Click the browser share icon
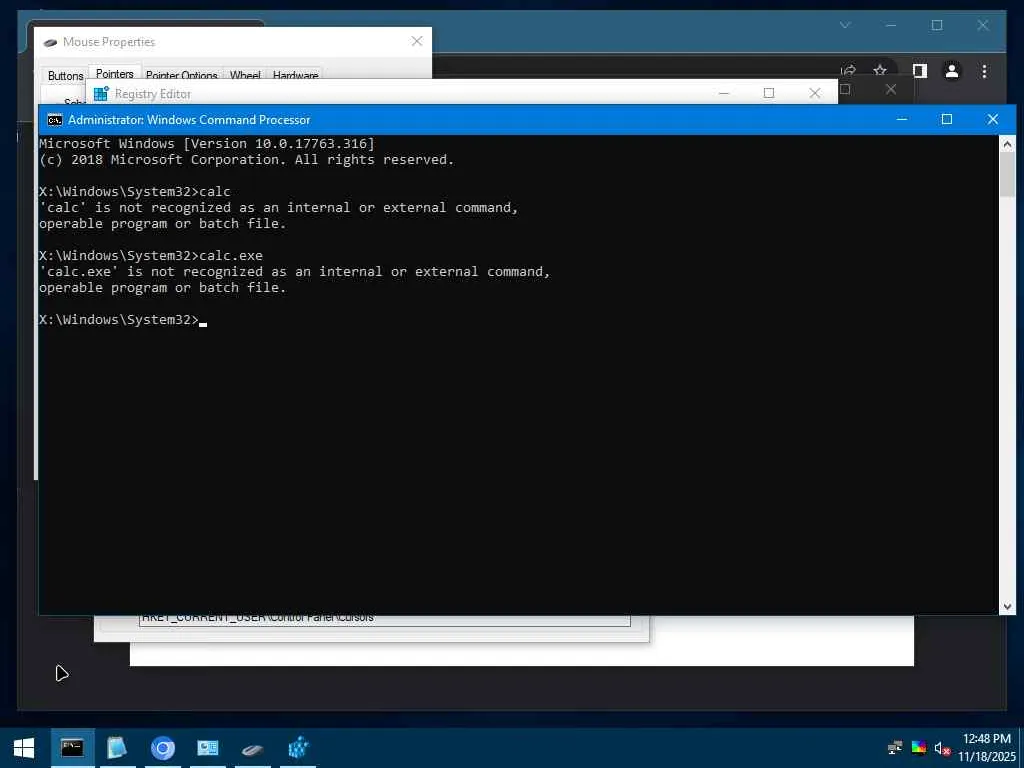1024x768 pixels. (848, 71)
